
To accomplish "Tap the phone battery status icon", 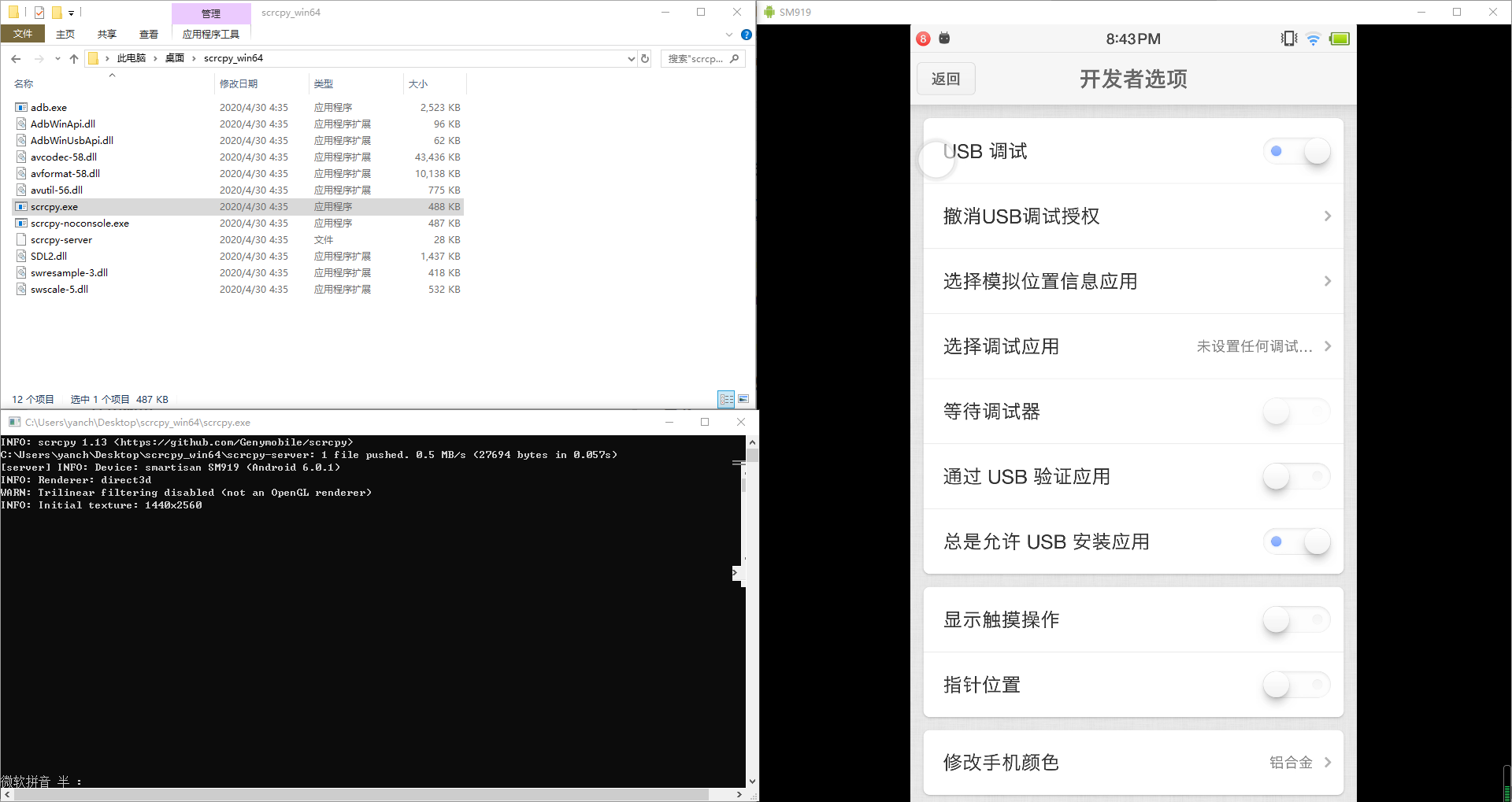I will click(1340, 39).
